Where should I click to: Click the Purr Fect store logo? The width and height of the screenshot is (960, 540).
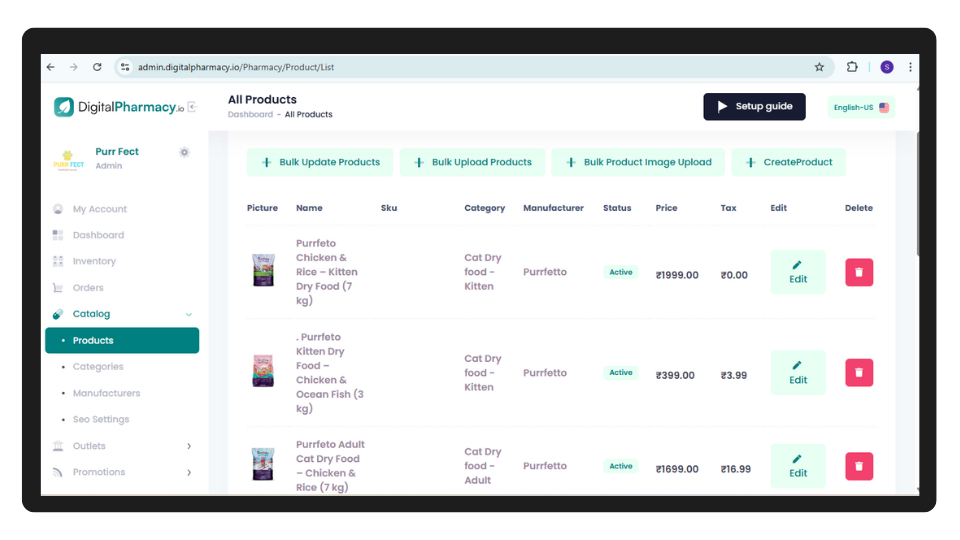click(69, 160)
